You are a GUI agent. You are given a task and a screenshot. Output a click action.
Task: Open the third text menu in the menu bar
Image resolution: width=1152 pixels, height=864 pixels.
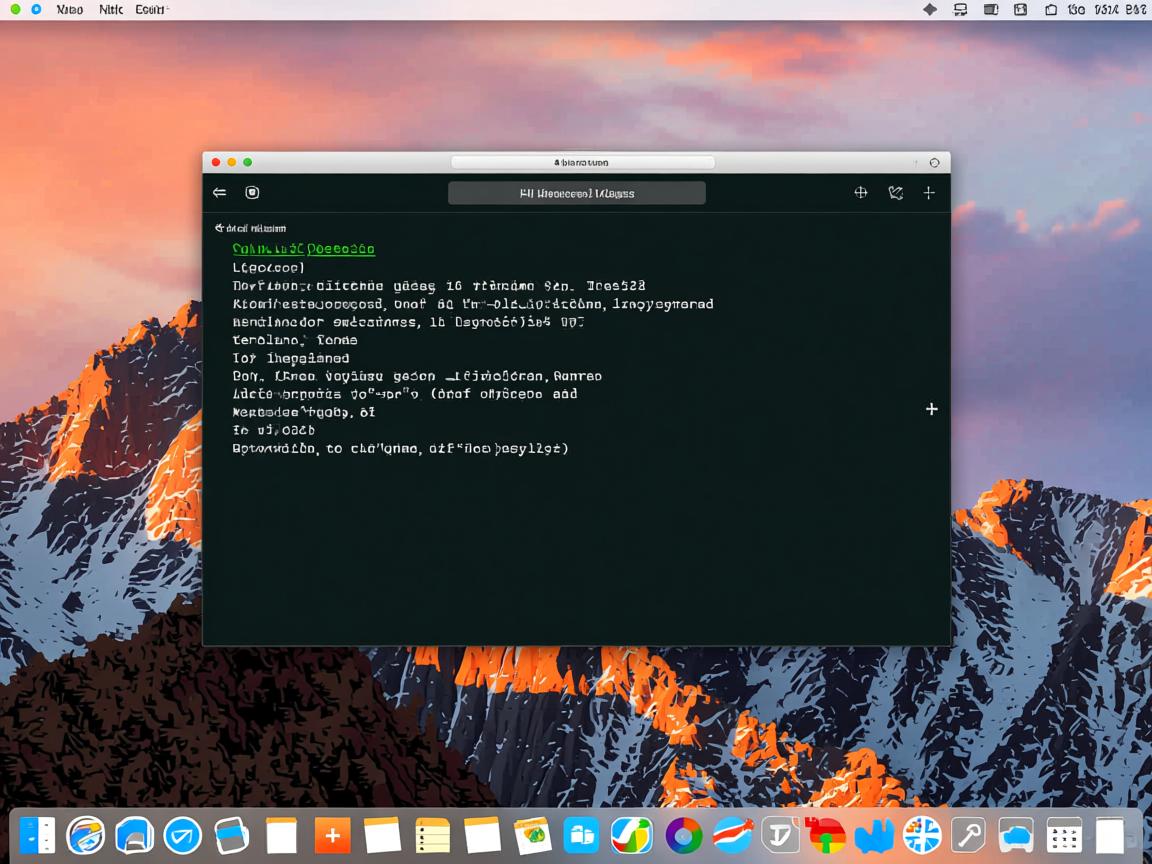tap(151, 9)
